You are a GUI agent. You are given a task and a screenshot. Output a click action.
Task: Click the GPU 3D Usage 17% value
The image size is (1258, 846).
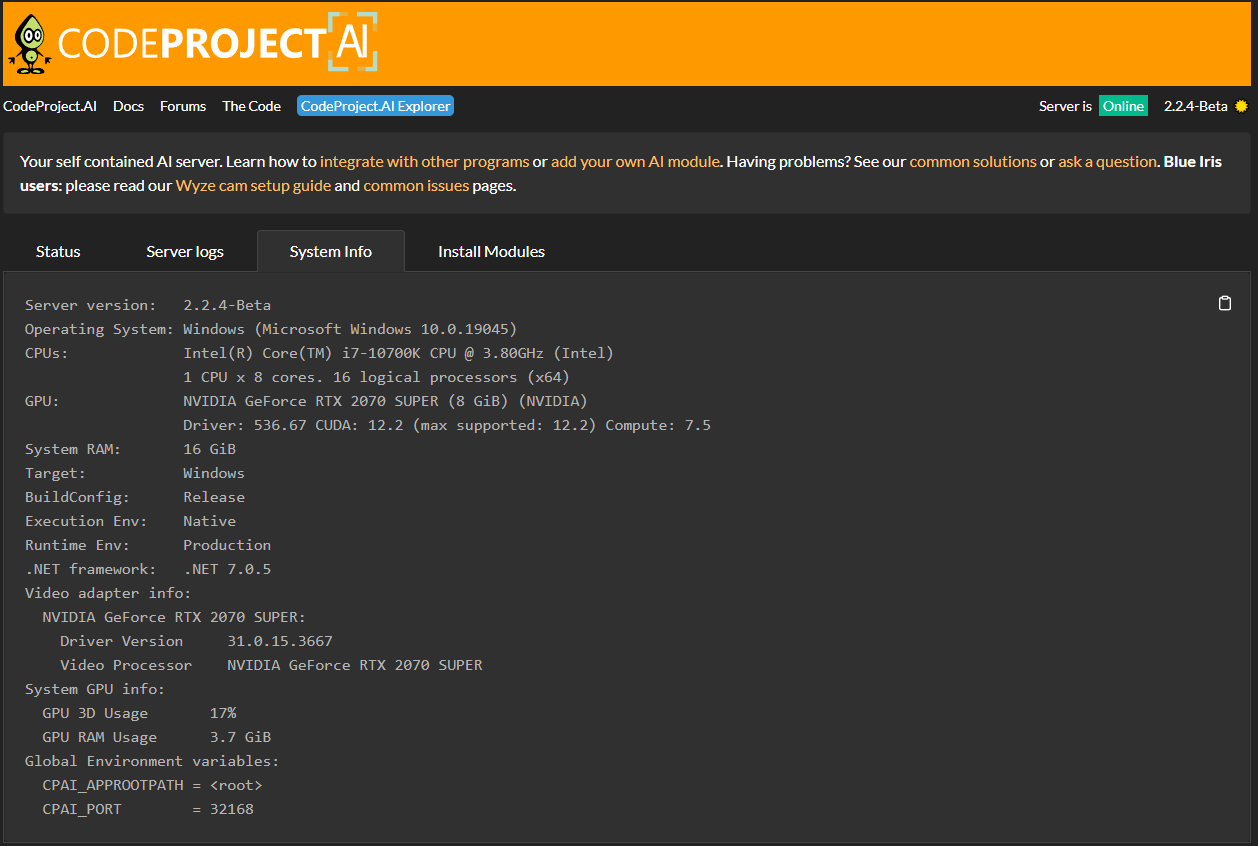coord(223,713)
